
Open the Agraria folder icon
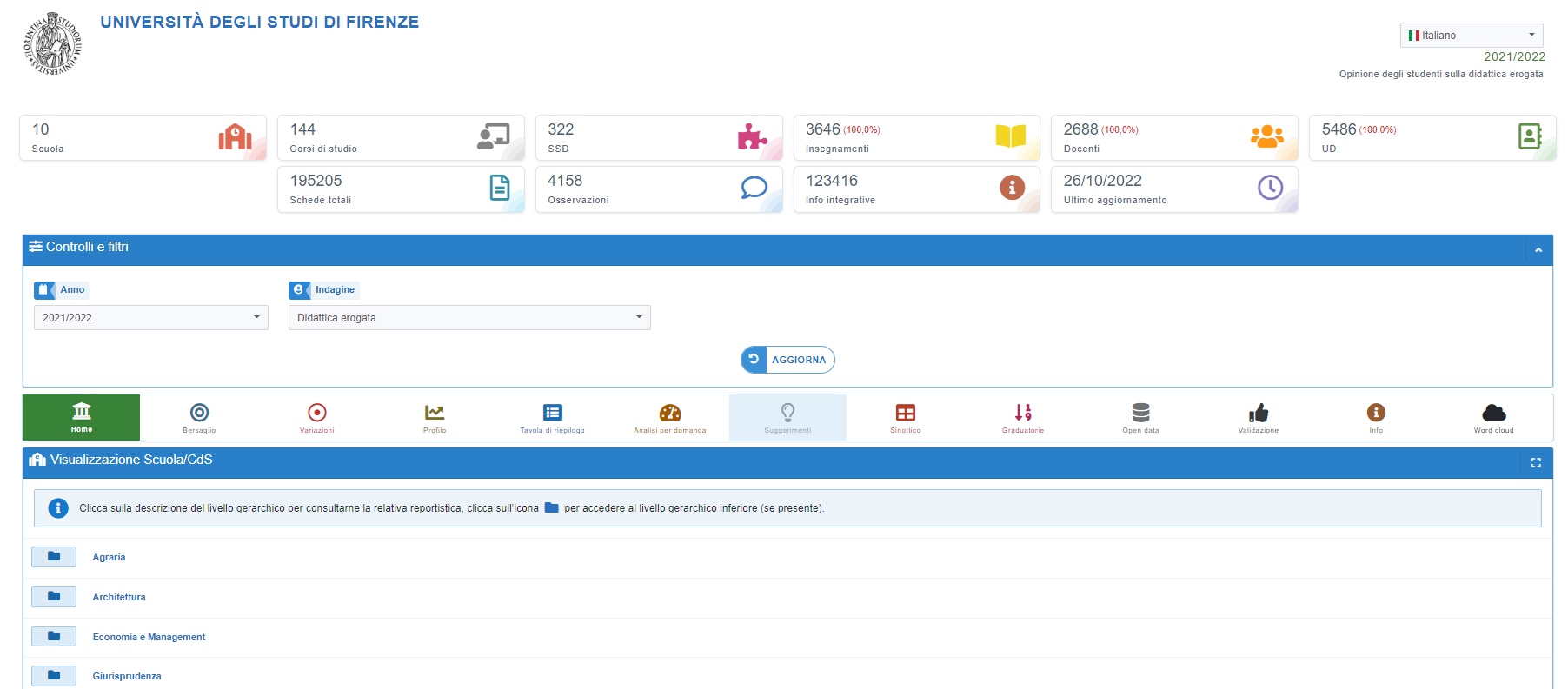(54, 557)
